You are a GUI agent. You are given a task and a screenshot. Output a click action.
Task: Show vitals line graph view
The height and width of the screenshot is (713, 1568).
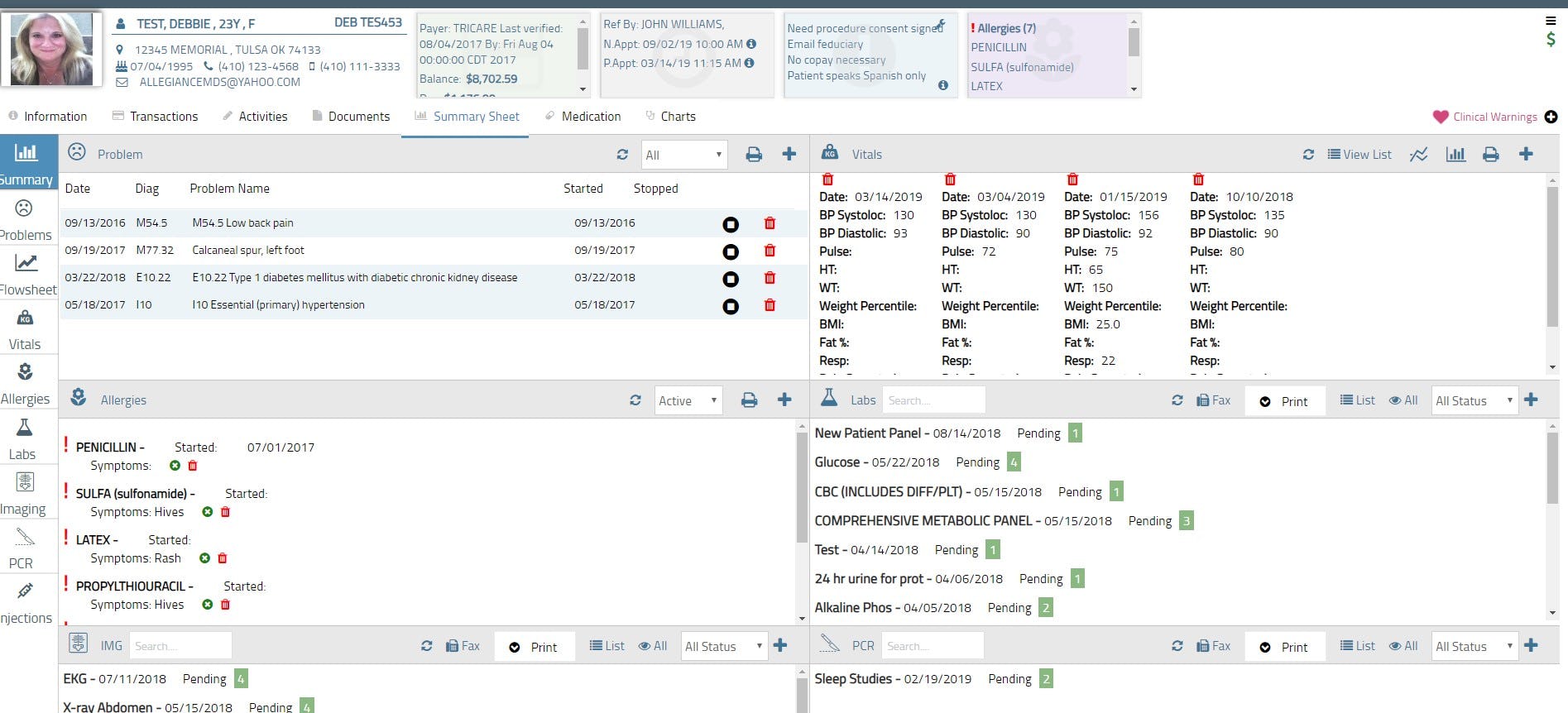(1419, 155)
